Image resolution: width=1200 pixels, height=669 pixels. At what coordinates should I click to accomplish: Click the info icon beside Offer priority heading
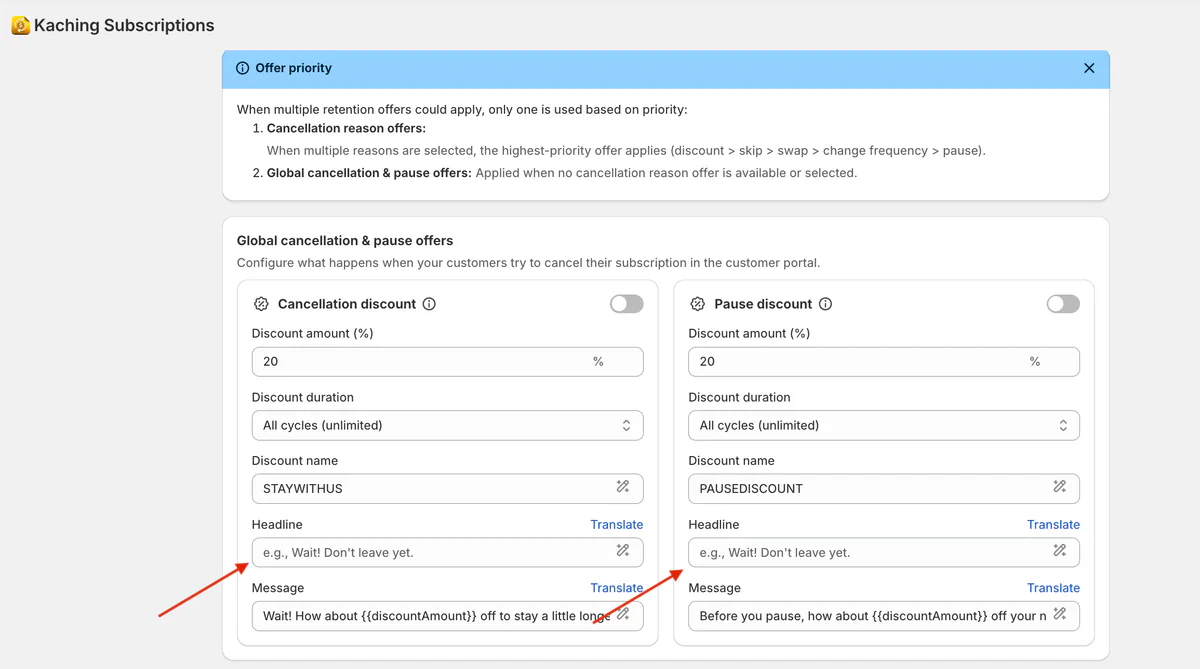point(242,68)
